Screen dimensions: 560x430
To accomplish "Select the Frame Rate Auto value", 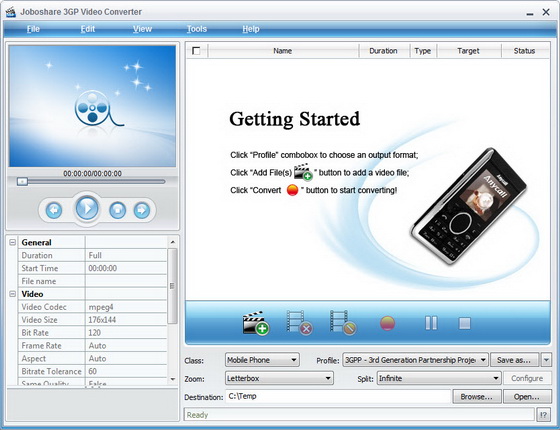I will point(126,345).
